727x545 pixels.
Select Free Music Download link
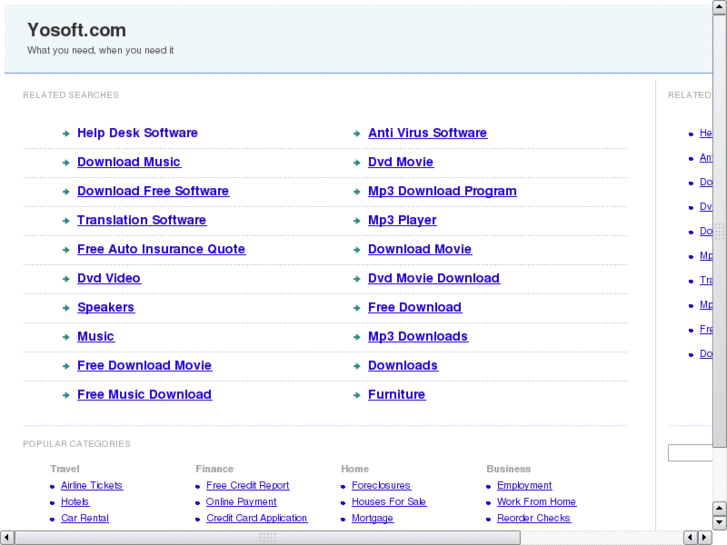coord(144,394)
